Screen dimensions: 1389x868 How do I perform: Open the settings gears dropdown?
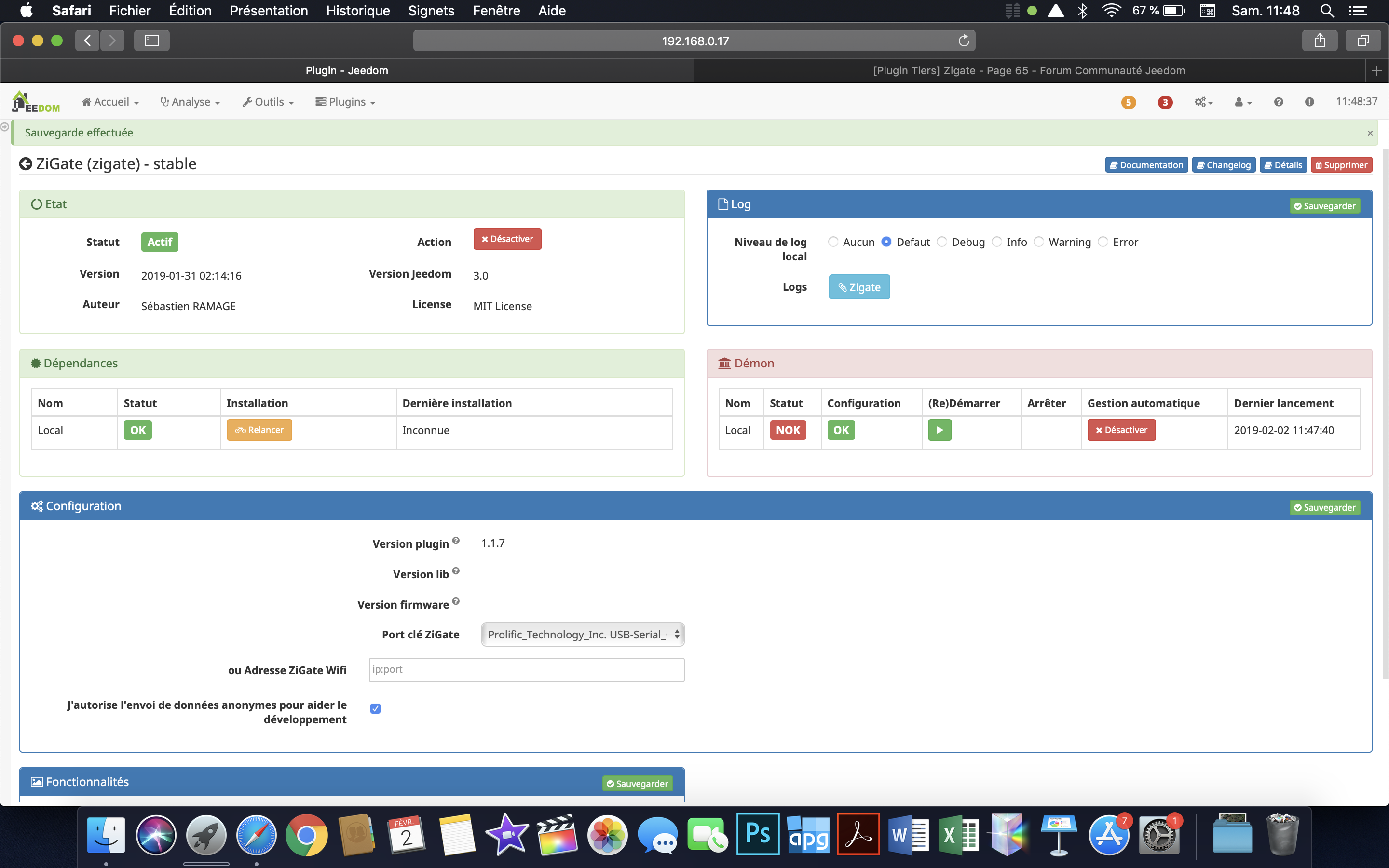pos(1204,102)
